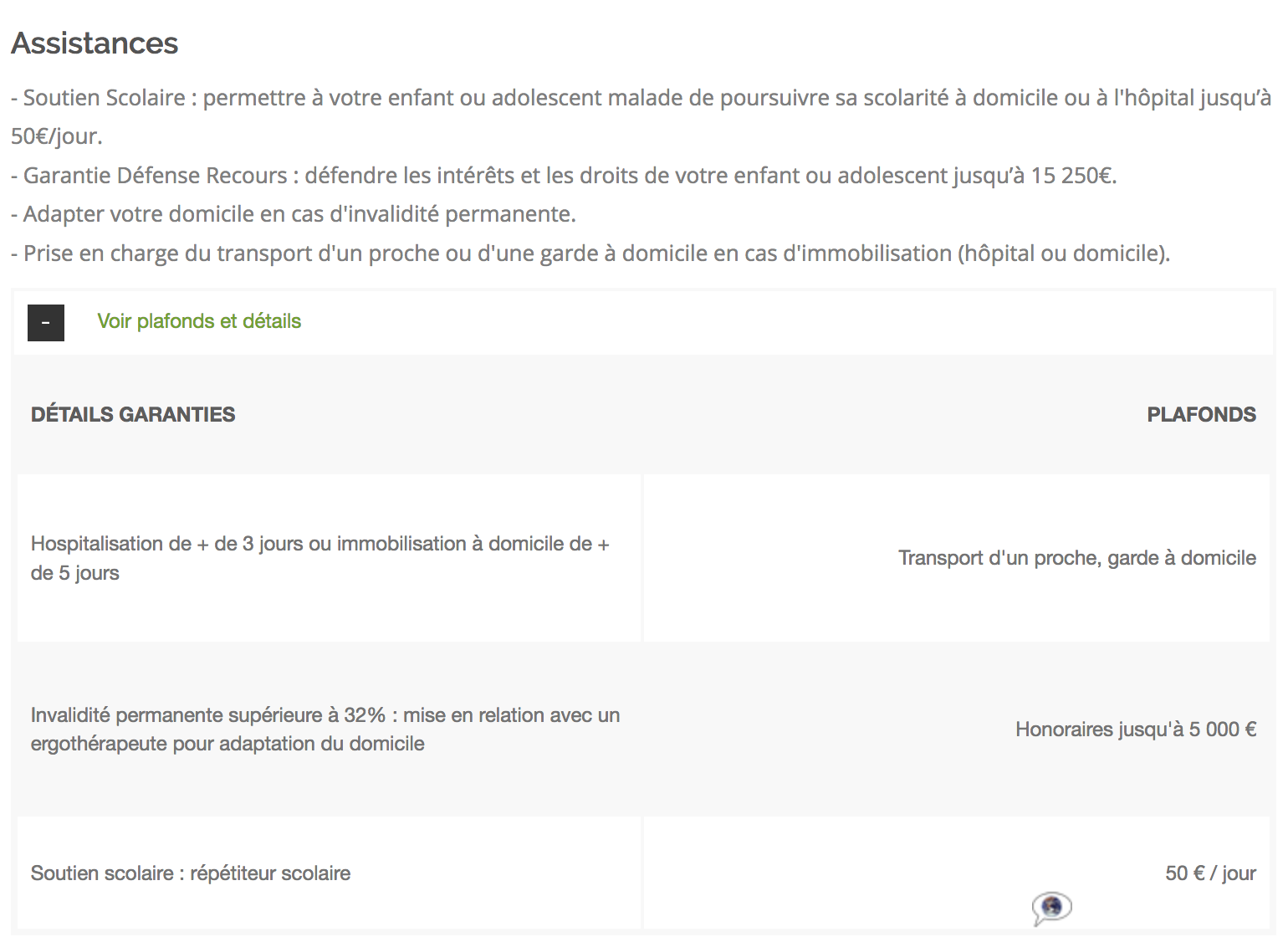
Task: Collapse the details with the minus button
Action: [46, 323]
